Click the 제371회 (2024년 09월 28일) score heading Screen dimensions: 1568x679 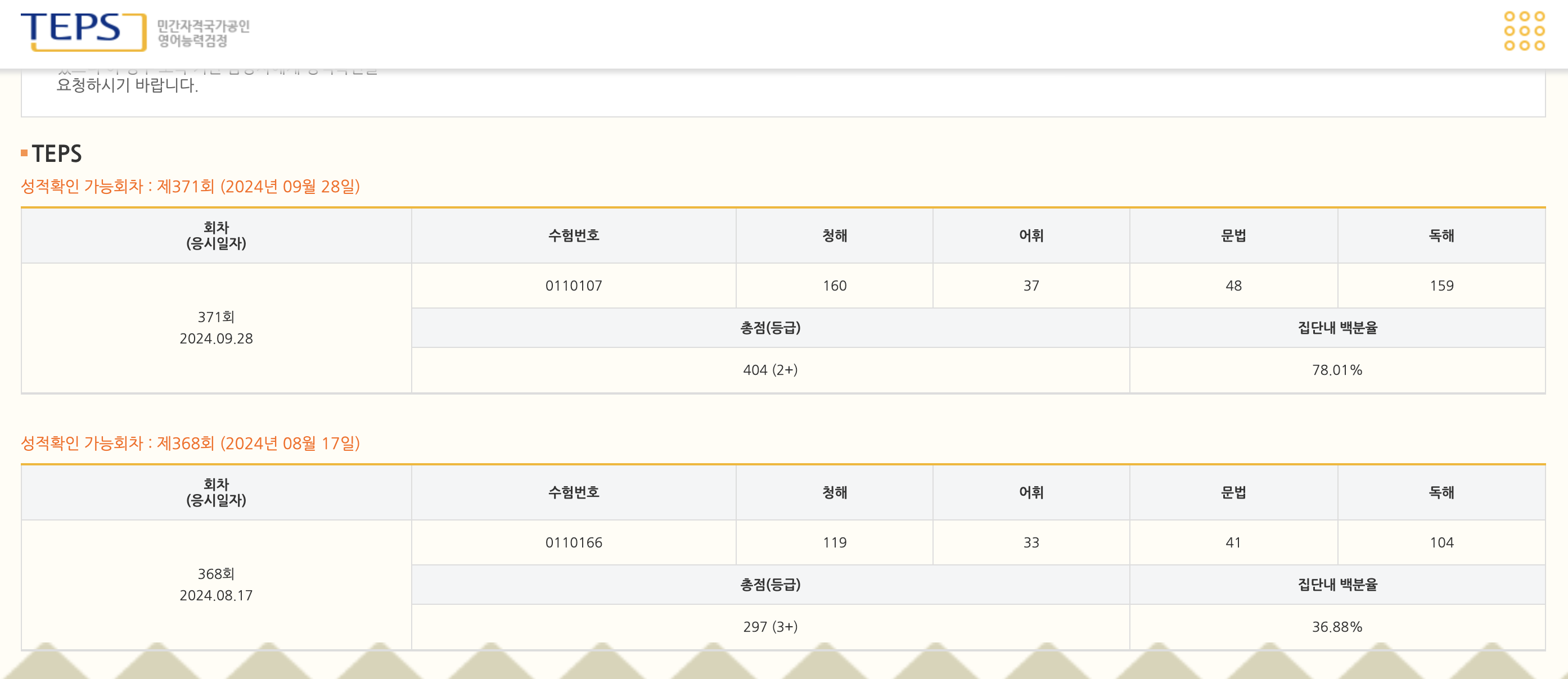coord(191,186)
